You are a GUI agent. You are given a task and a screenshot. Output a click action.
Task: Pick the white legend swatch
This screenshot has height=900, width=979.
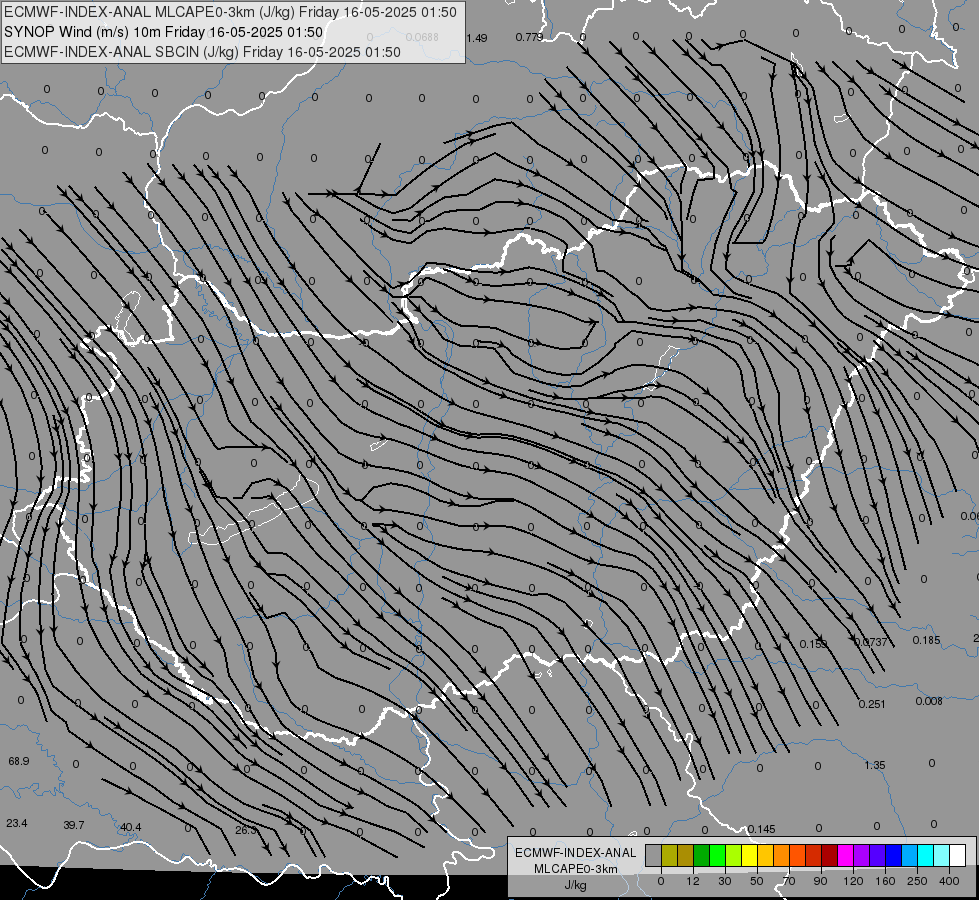(x=957, y=856)
